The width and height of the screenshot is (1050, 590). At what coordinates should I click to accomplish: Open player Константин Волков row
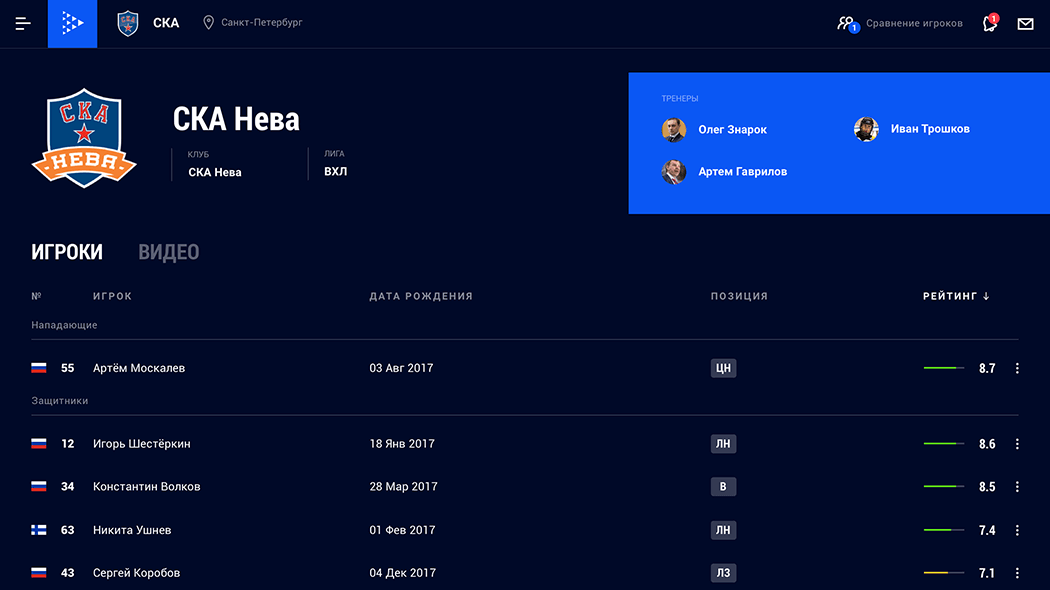click(146, 487)
